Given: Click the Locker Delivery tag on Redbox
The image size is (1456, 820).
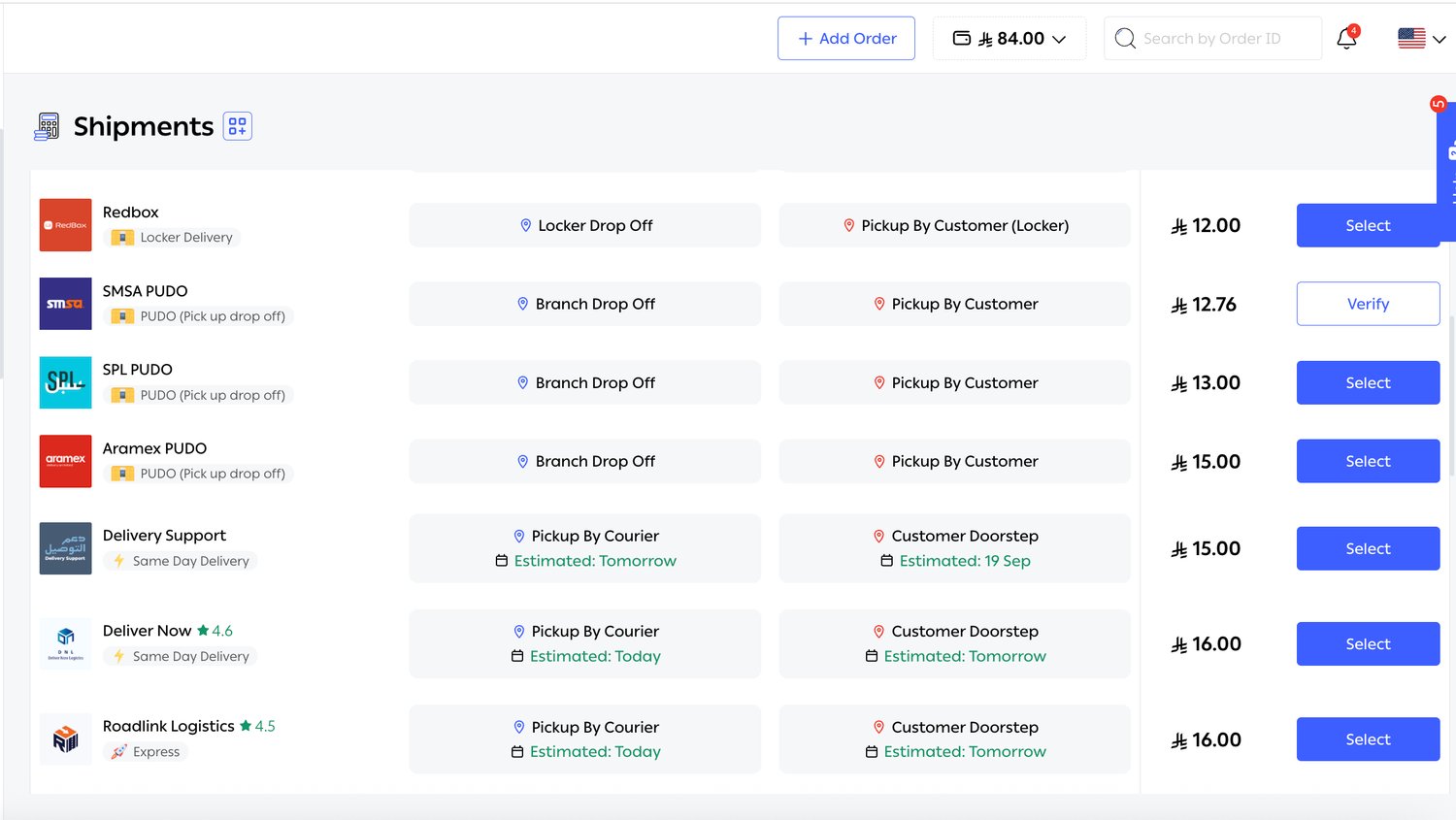Looking at the screenshot, I should point(172,238).
